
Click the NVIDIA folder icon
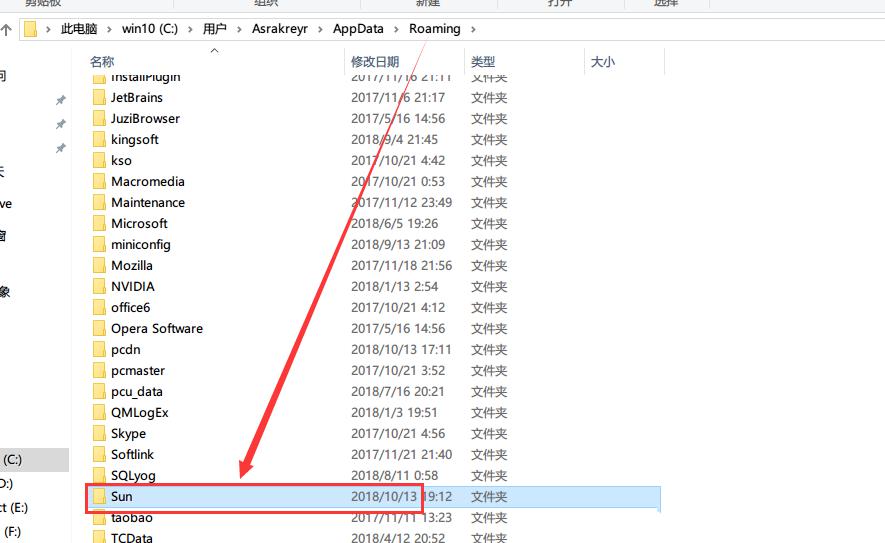(x=99, y=286)
